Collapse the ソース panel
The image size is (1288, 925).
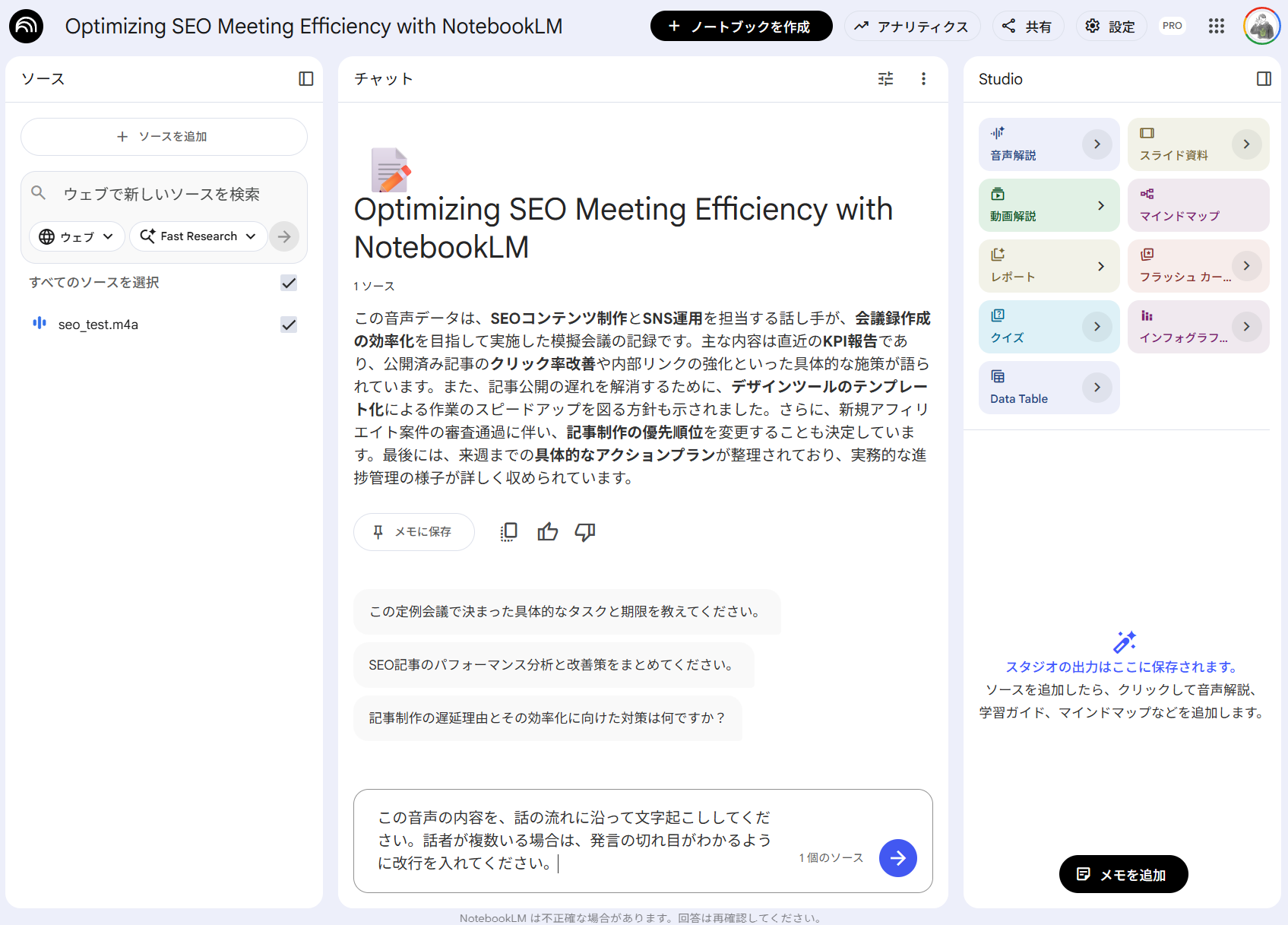coord(305,78)
